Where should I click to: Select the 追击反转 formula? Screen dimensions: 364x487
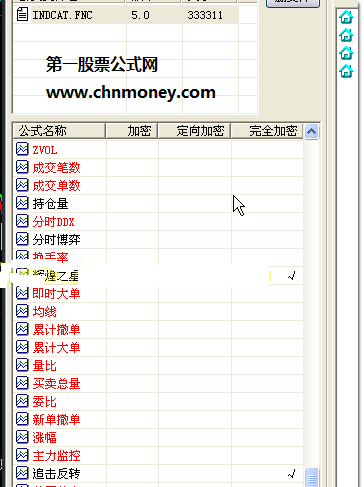coord(56,474)
